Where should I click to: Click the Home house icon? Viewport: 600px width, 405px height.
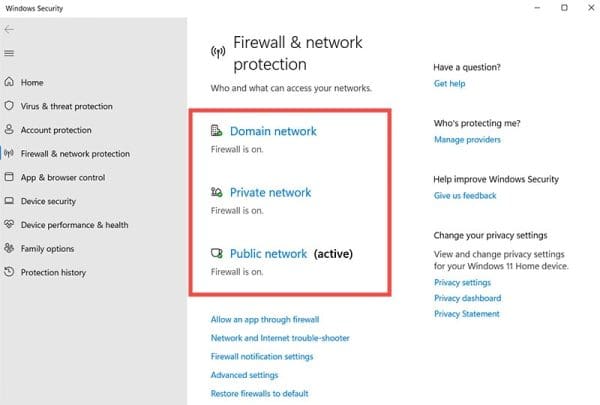(9, 82)
